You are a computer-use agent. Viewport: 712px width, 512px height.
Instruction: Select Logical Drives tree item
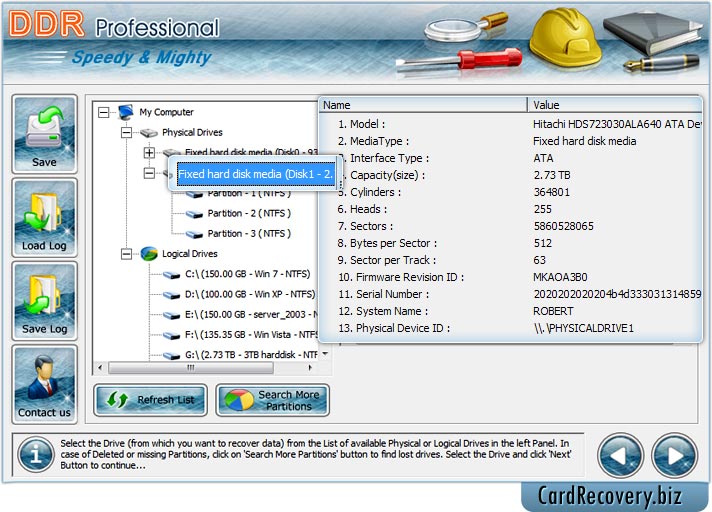coord(190,254)
